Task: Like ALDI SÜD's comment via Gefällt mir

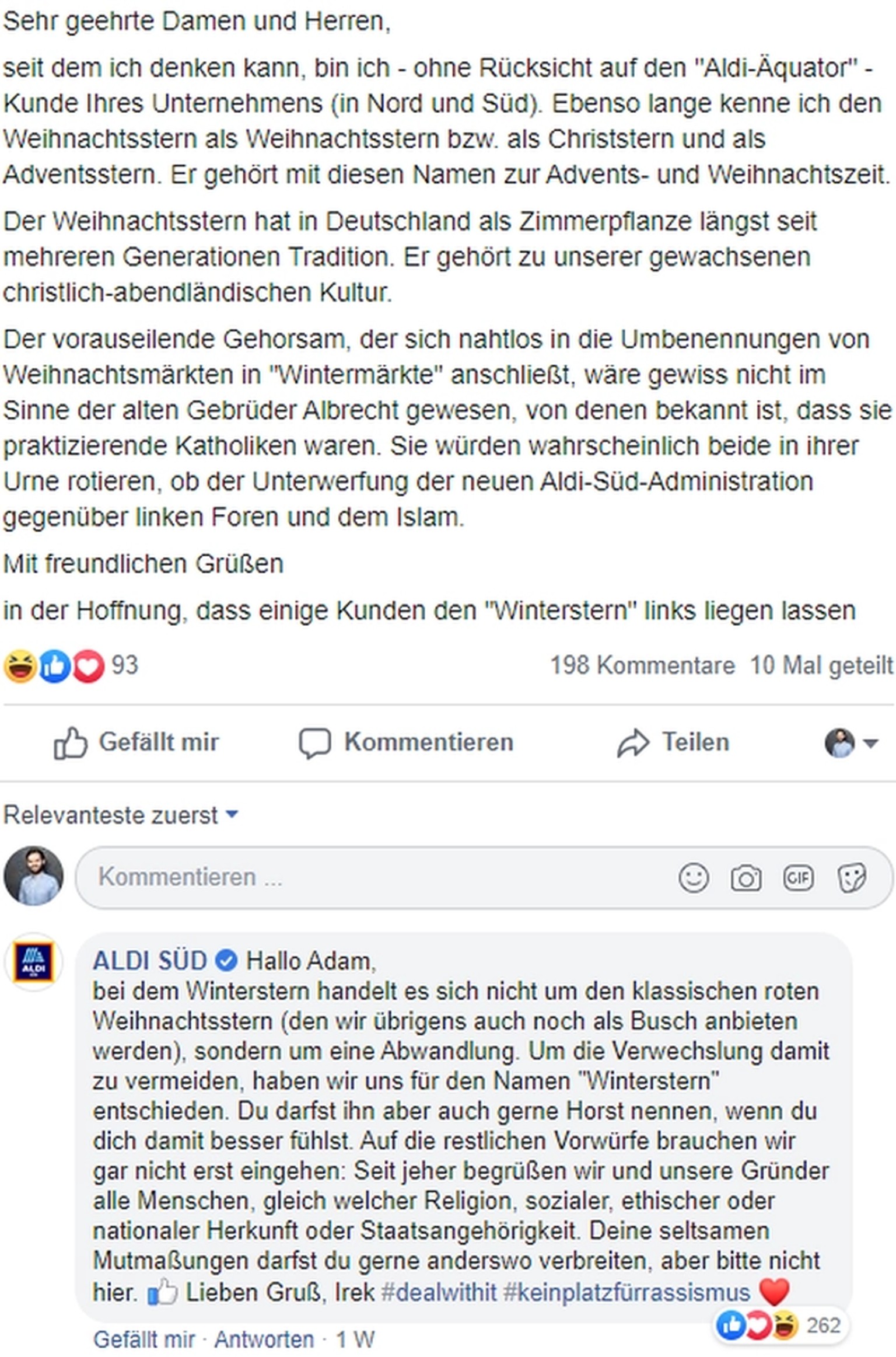Action: (144, 1339)
